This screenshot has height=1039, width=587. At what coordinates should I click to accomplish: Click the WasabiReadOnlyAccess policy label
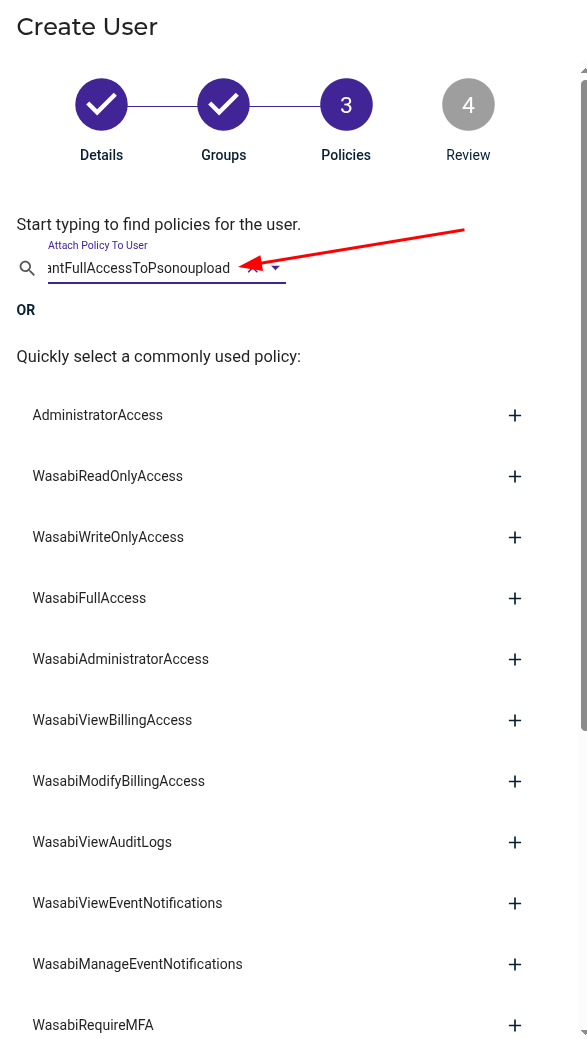pyautogui.click(x=106, y=476)
